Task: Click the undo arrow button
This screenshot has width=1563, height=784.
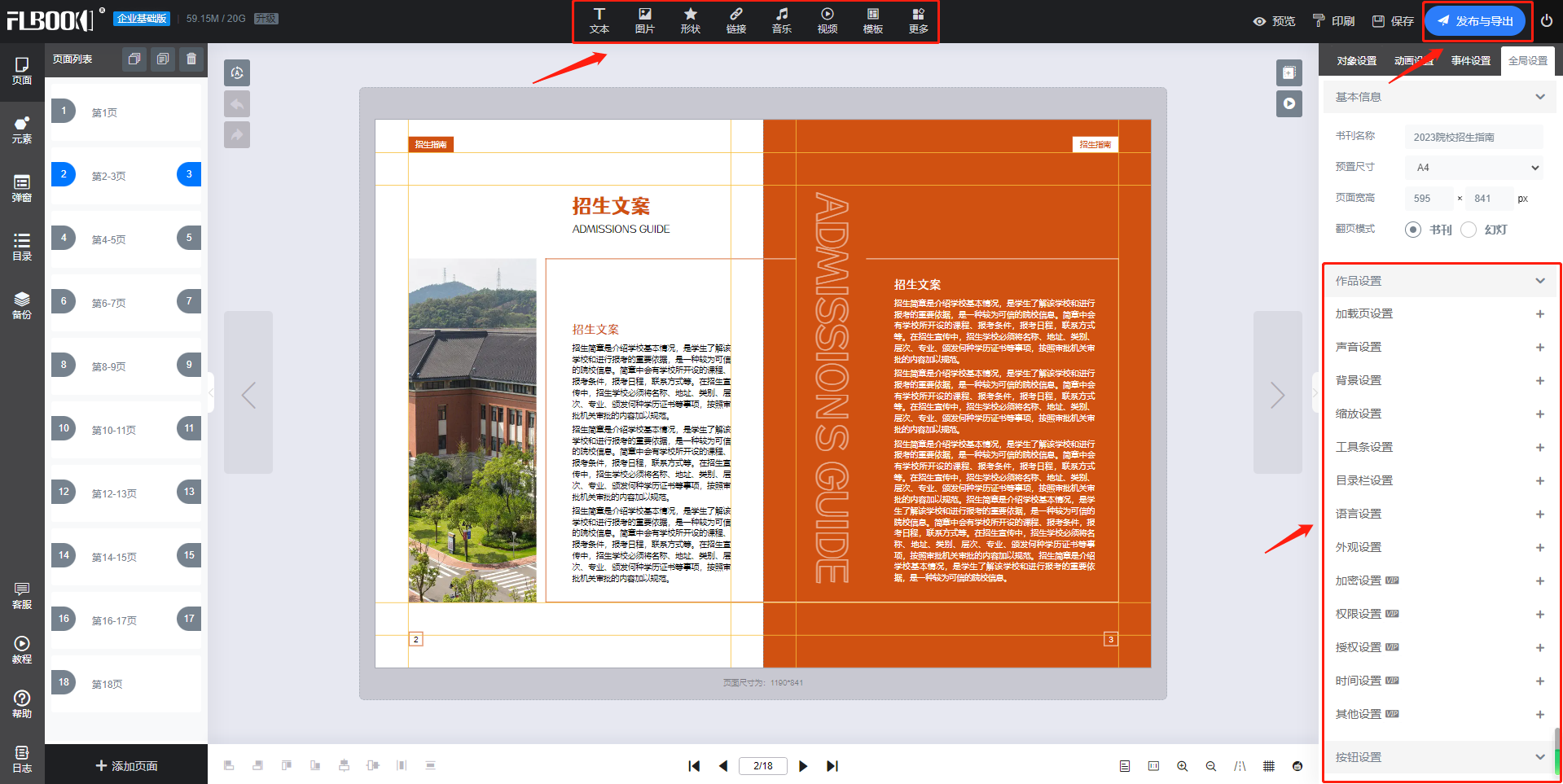Action: click(x=237, y=104)
